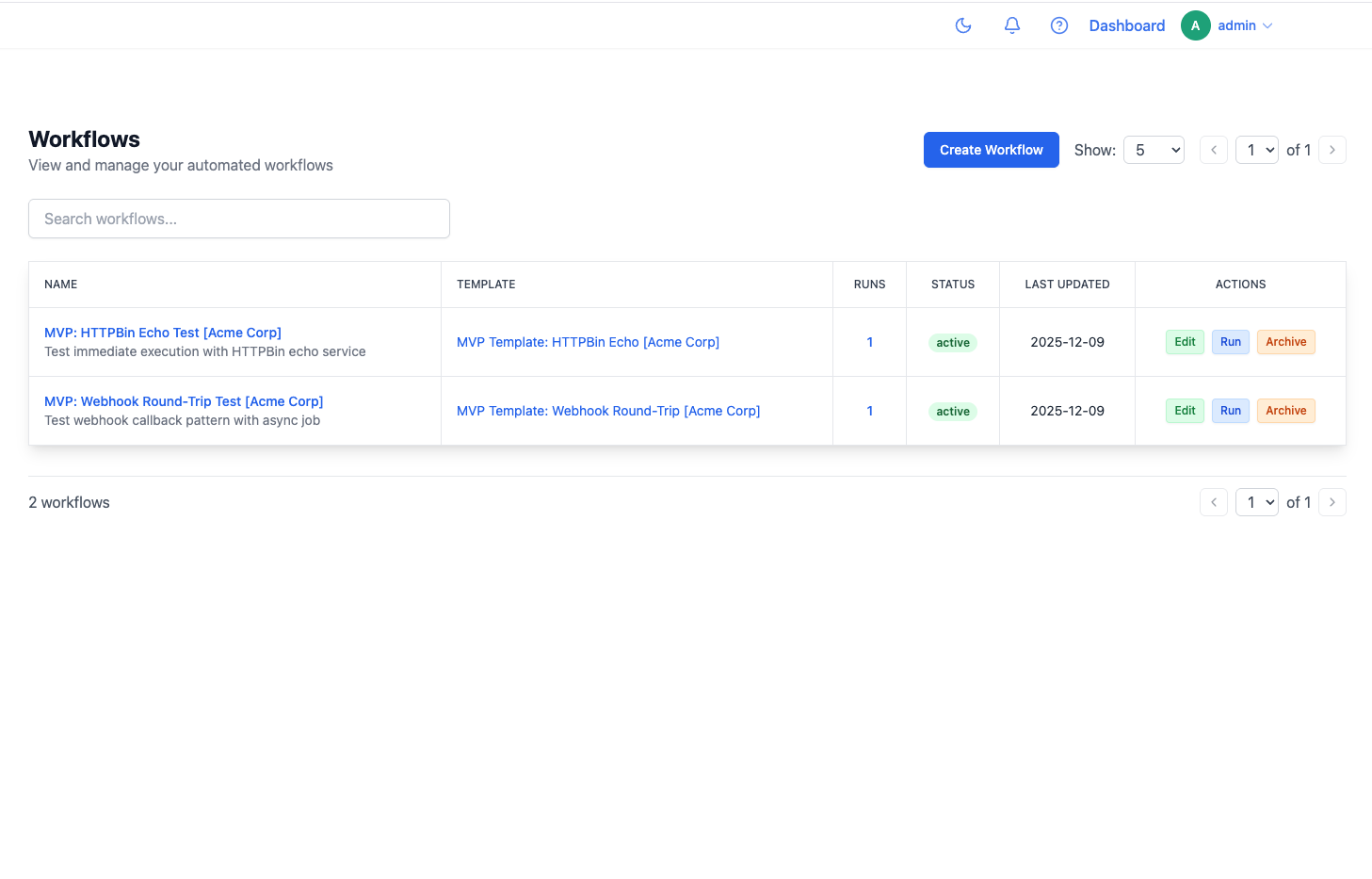
Task: Click the Search workflows input field
Action: click(239, 219)
